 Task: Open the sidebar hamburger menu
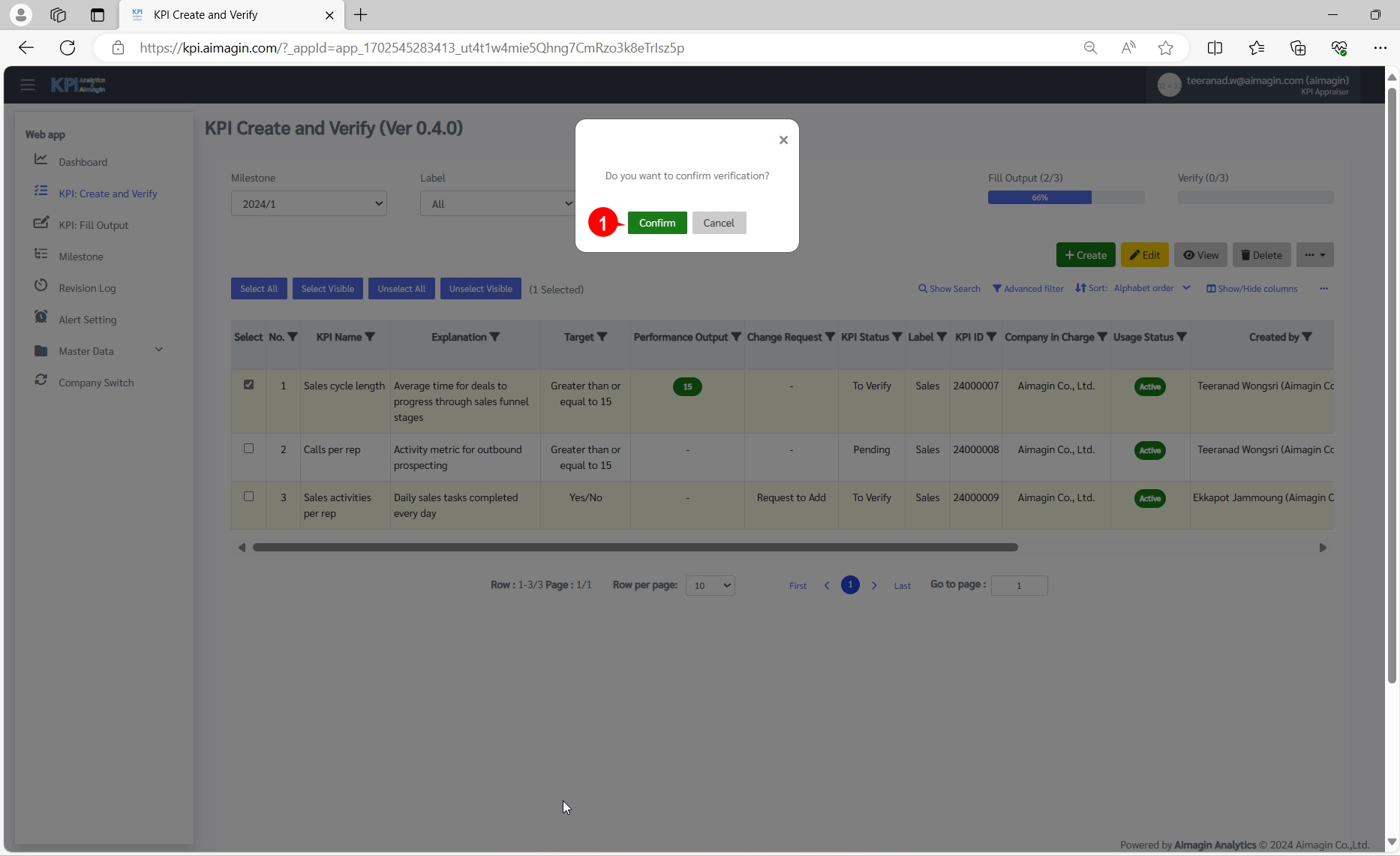pos(28,84)
